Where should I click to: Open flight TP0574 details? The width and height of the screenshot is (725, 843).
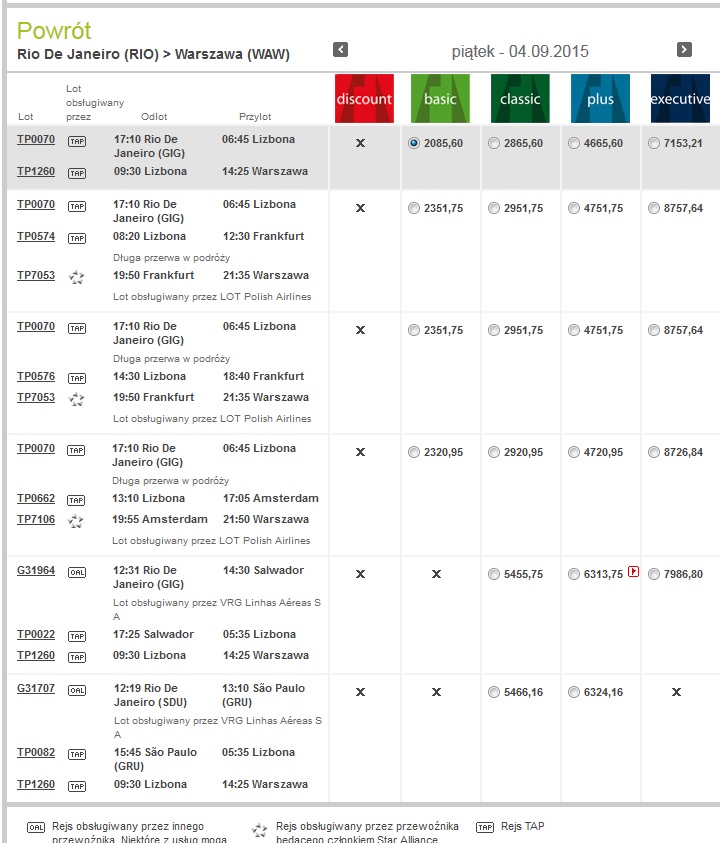click(36, 236)
